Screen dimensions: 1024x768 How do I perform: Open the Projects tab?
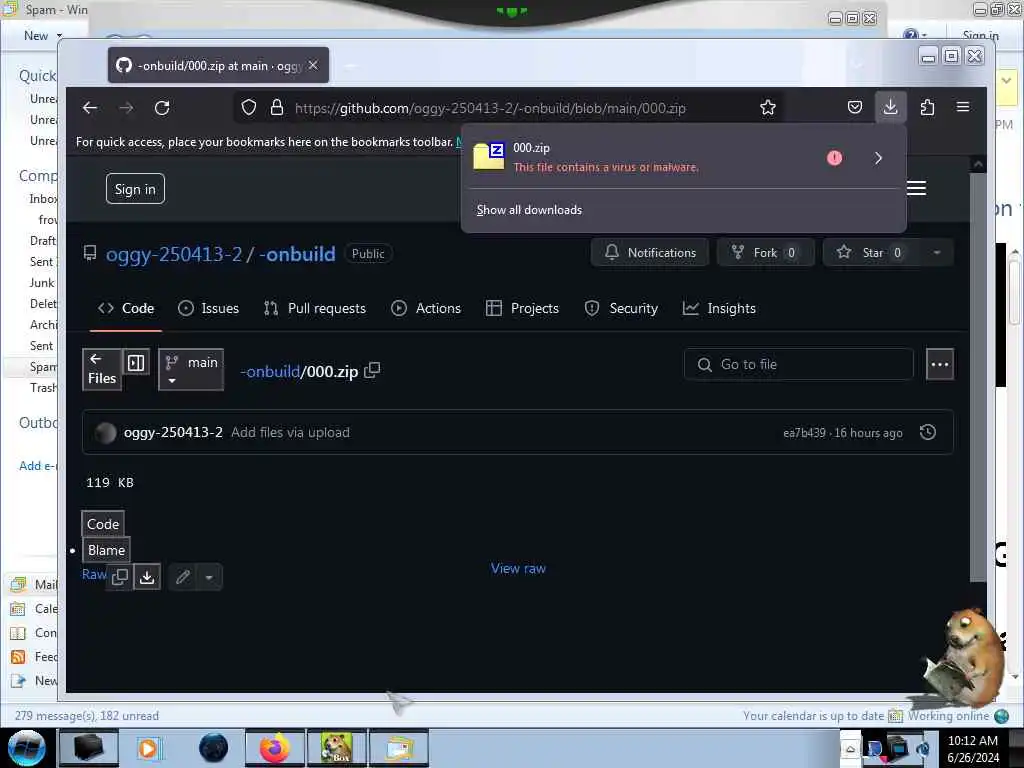pyautogui.click(x=522, y=308)
